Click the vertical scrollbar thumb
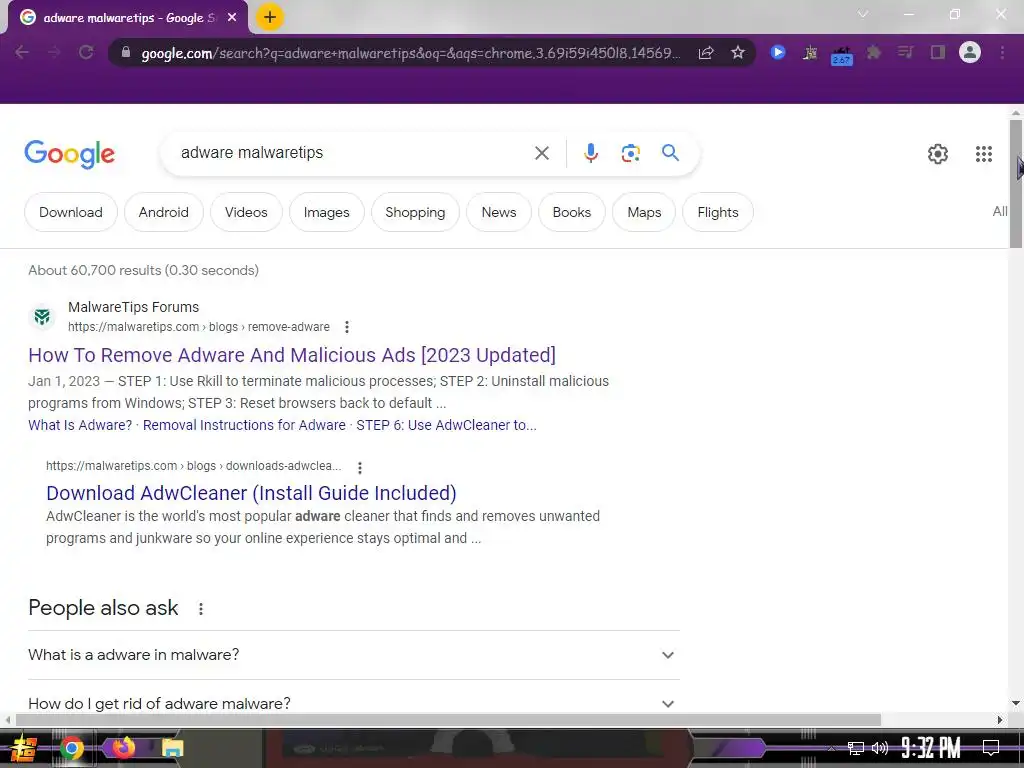This screenshot has height=768, width=1024. [1016, 184]
